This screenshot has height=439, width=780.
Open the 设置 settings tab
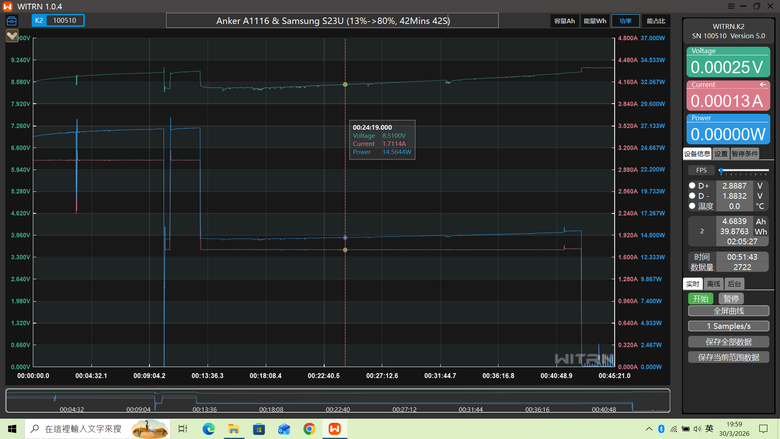(x=721, y=154)
